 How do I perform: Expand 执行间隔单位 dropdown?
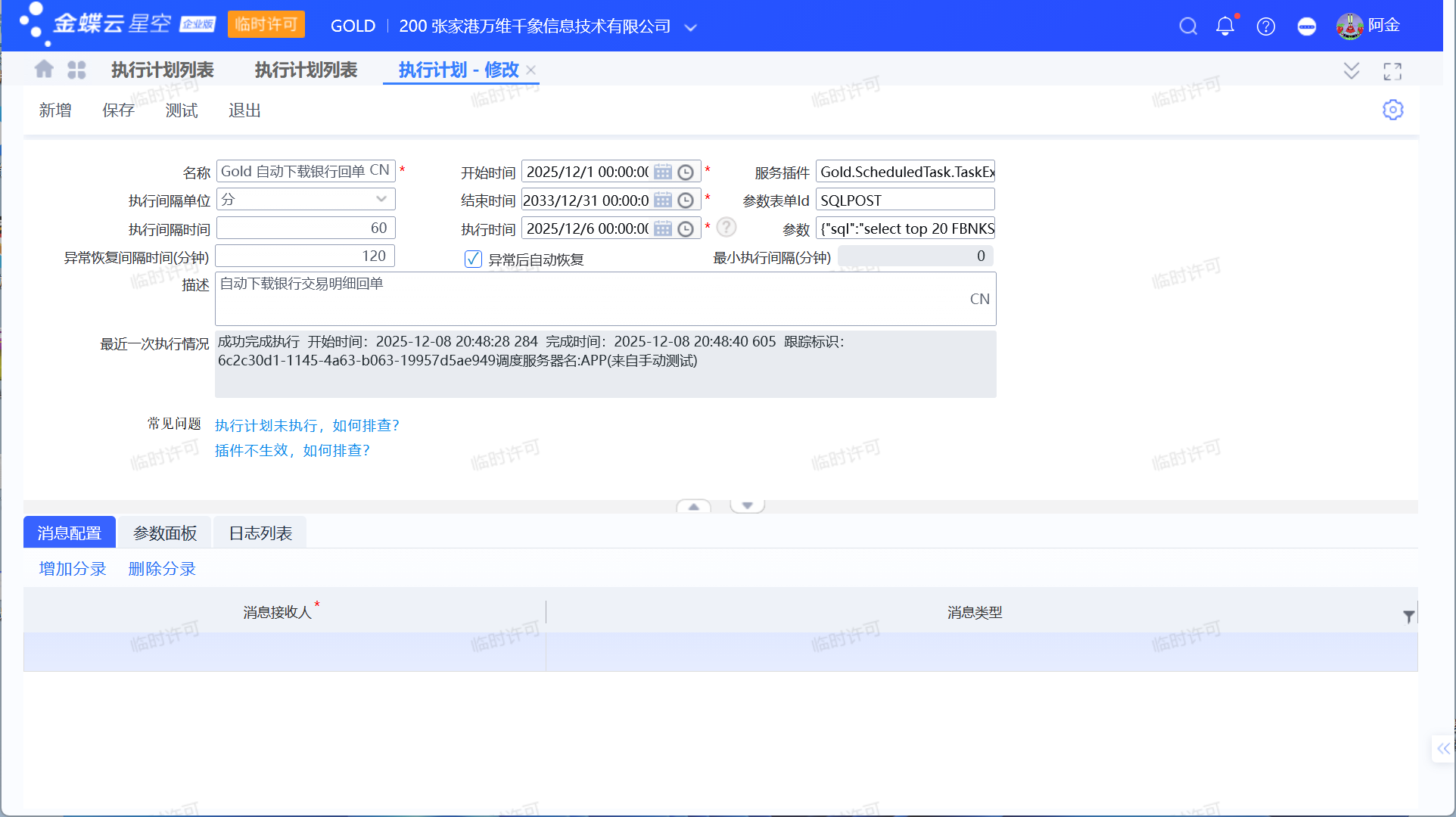pos(381,199)
